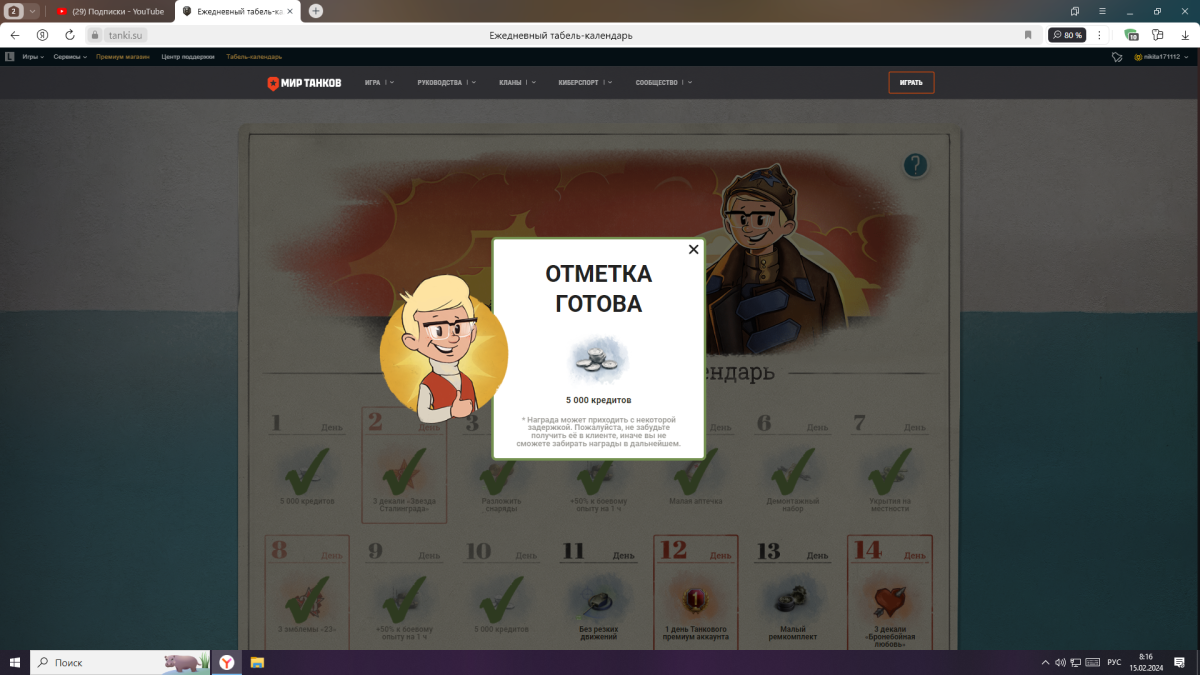The width and height of the screenshot is (1200, 675).
Task: Expand the ИГРА menu
Action: pyautogui.click(x=379, y=83)
